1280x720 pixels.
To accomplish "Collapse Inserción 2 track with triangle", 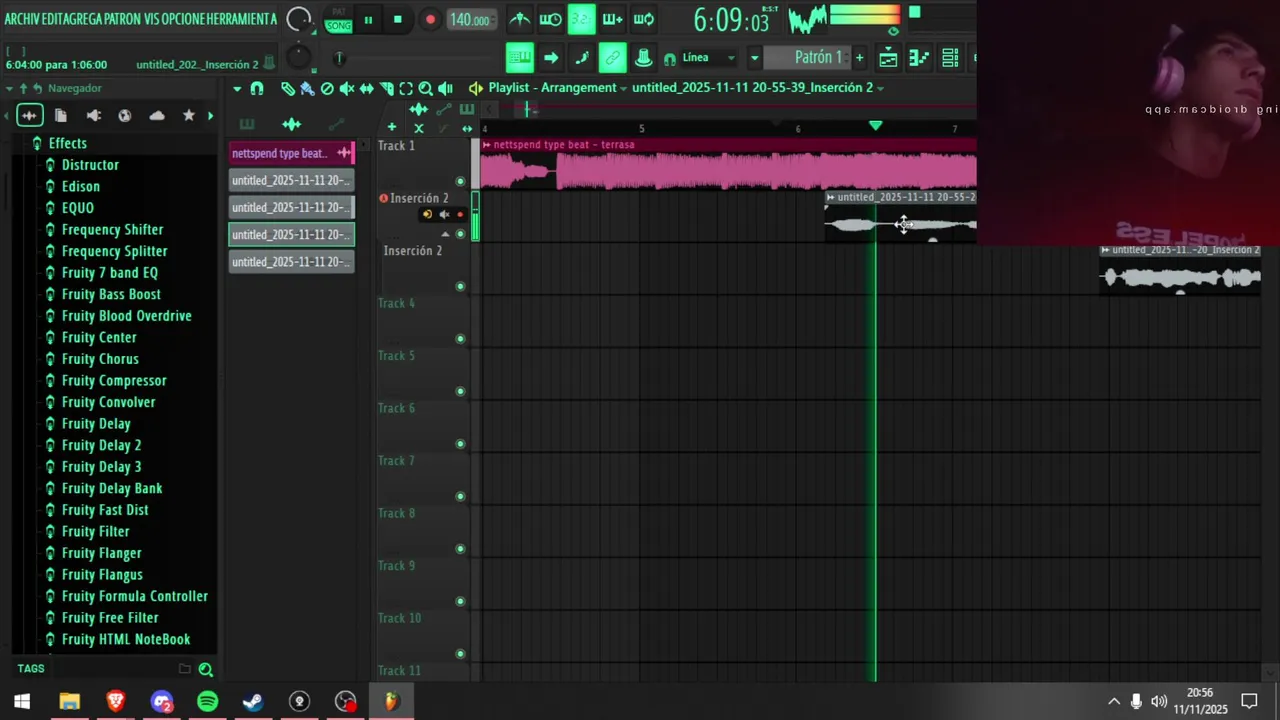I will 445,234.
